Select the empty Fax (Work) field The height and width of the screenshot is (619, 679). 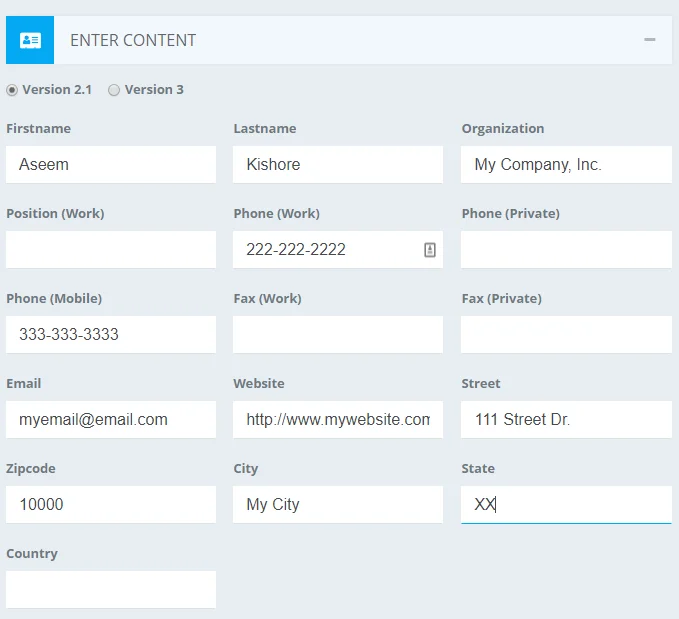(337, 335)
